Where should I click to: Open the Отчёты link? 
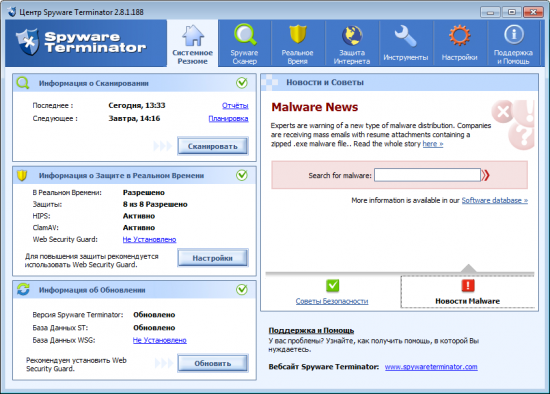click(235, 105)
